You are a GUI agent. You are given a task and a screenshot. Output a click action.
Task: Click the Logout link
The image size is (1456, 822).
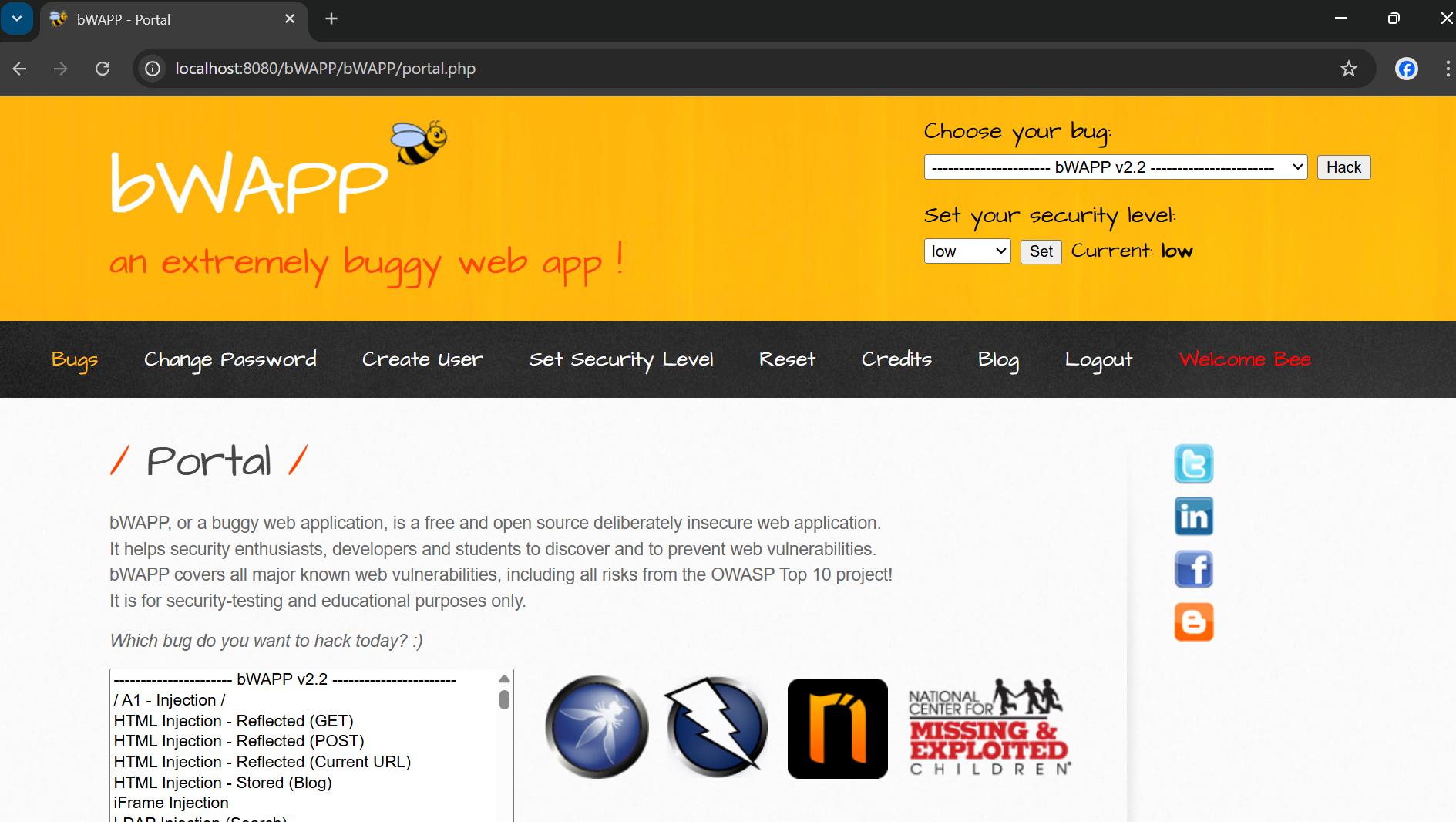(1098, 359)
